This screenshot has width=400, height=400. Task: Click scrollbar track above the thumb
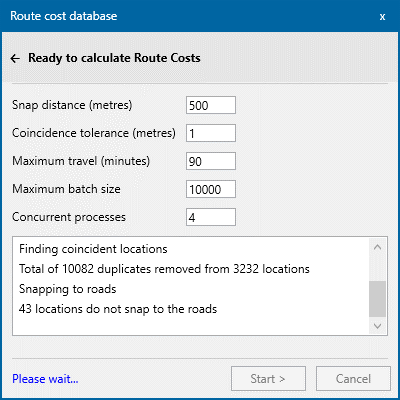click(x=378, y=268)
